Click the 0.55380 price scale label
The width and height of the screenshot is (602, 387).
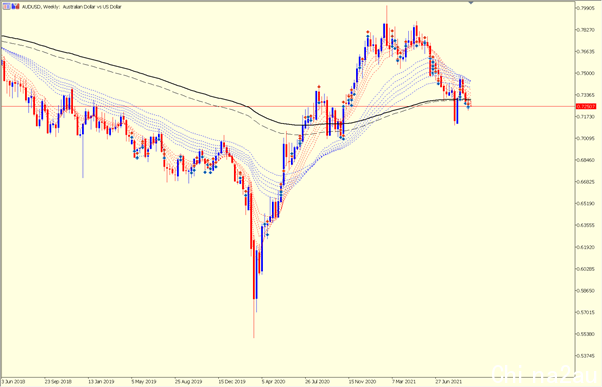pos(585,334)
